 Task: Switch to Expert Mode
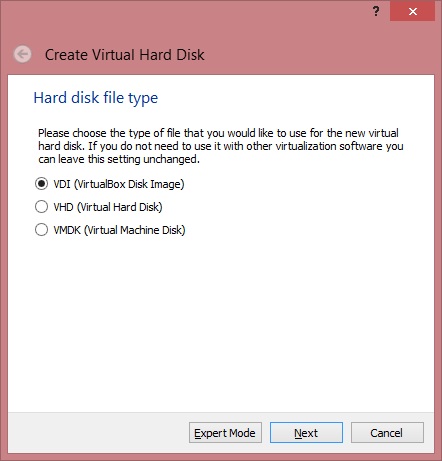tap(225, 433)
